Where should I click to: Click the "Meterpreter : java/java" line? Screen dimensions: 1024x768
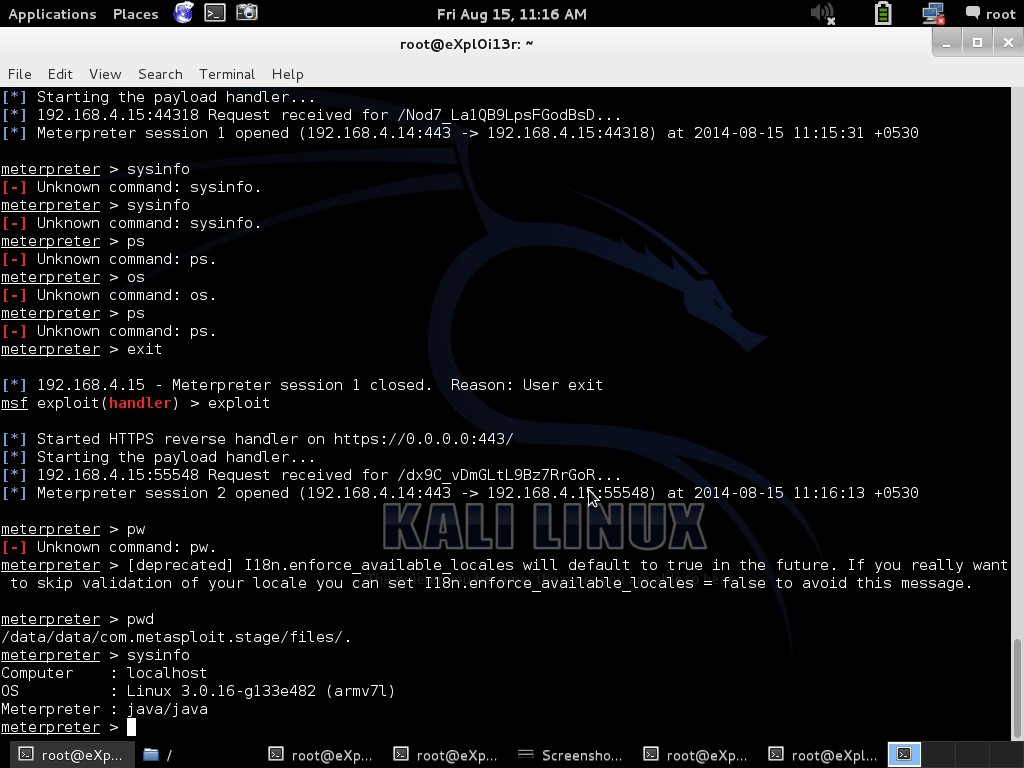[104, 709]
